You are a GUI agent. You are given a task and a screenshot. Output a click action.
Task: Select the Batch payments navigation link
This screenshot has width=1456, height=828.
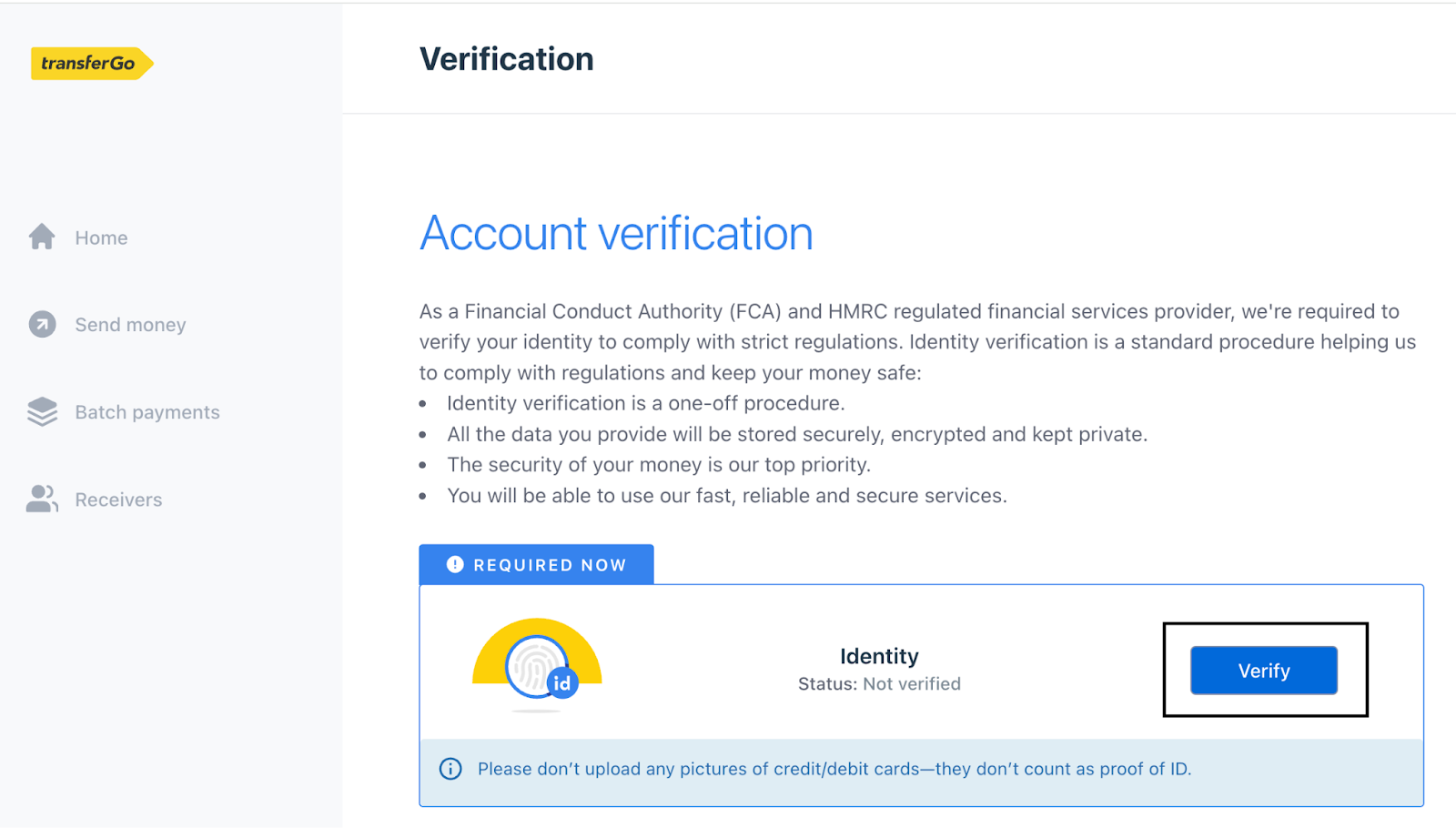pyautogui.click(x=147, y=411)
